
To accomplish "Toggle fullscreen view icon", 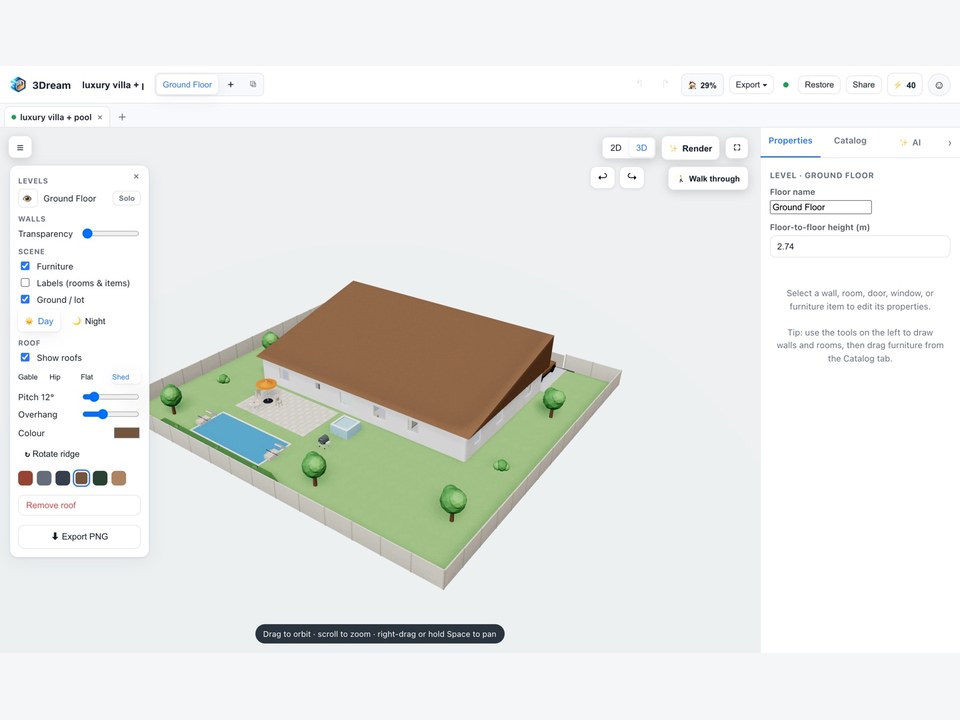I will point(737,148).
